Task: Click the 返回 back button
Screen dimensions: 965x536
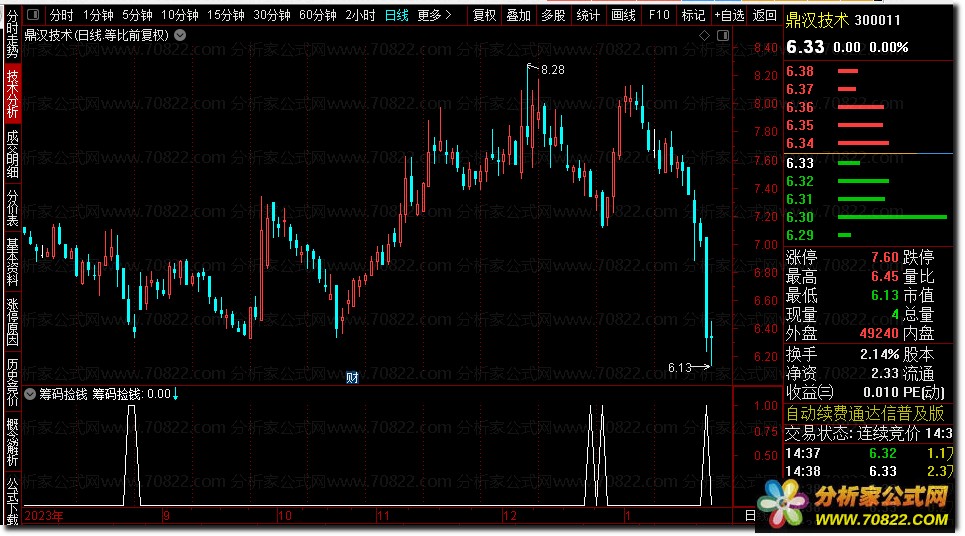Action: (764, 15)
